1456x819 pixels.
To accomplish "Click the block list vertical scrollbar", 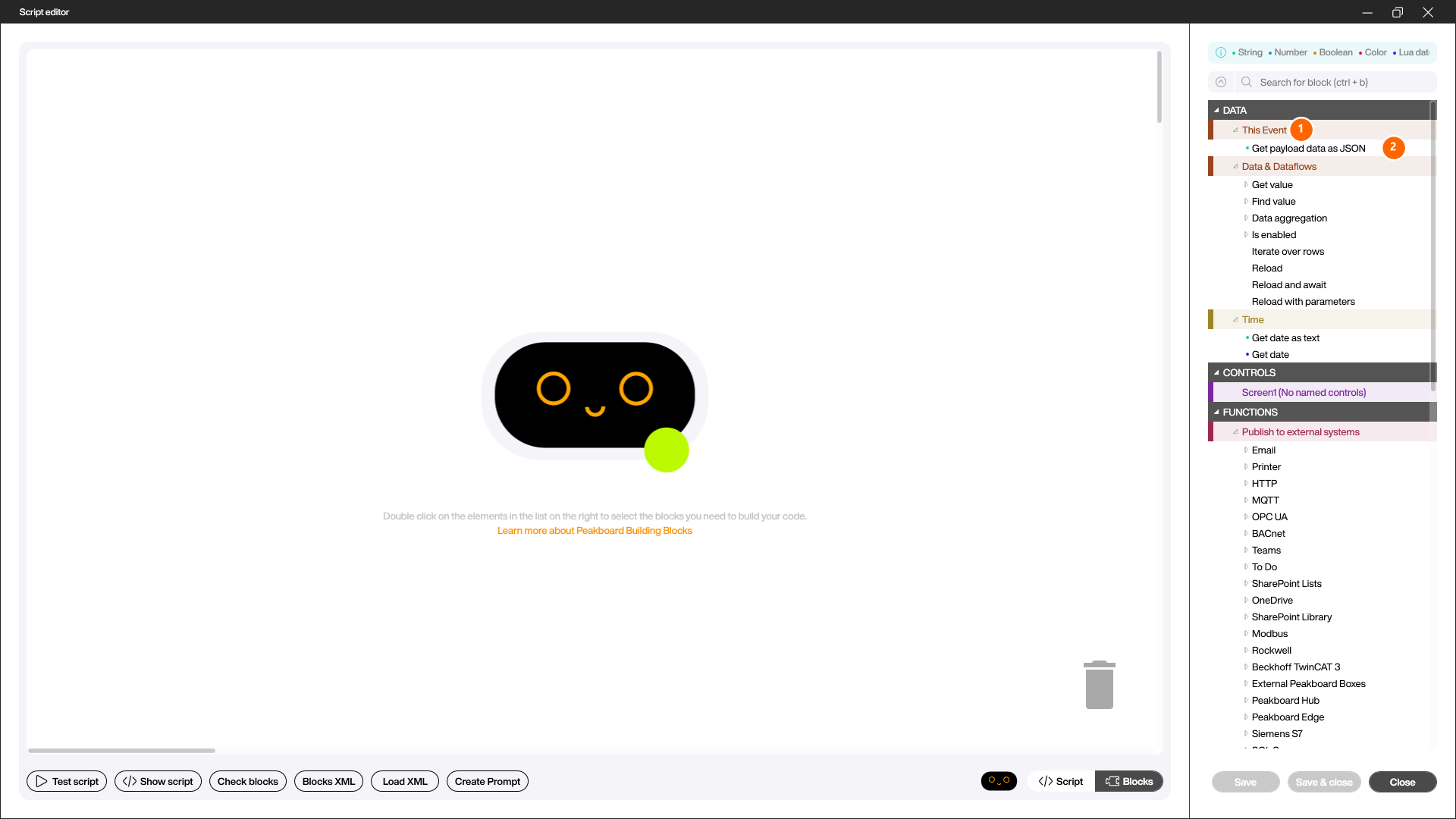I will [1433, 246].
